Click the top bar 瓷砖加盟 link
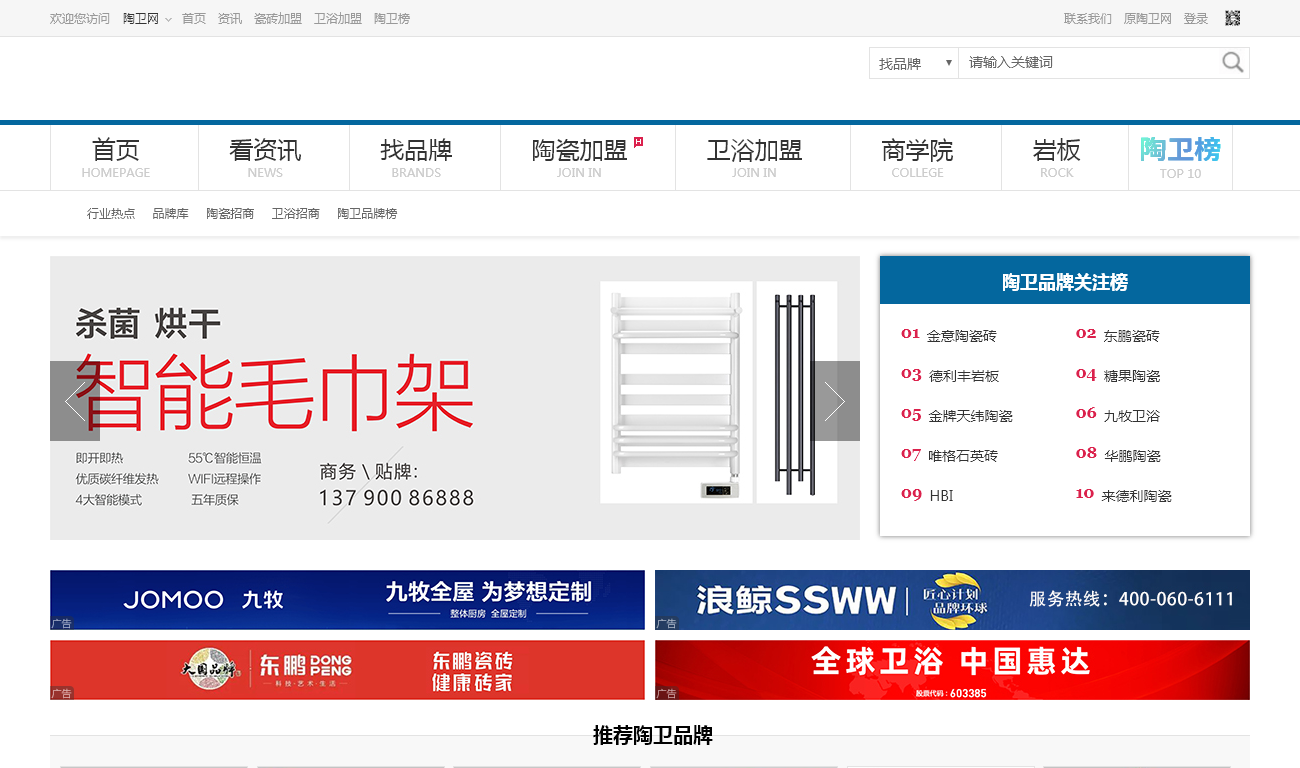 pyautogui.click(x=278, y=19)
